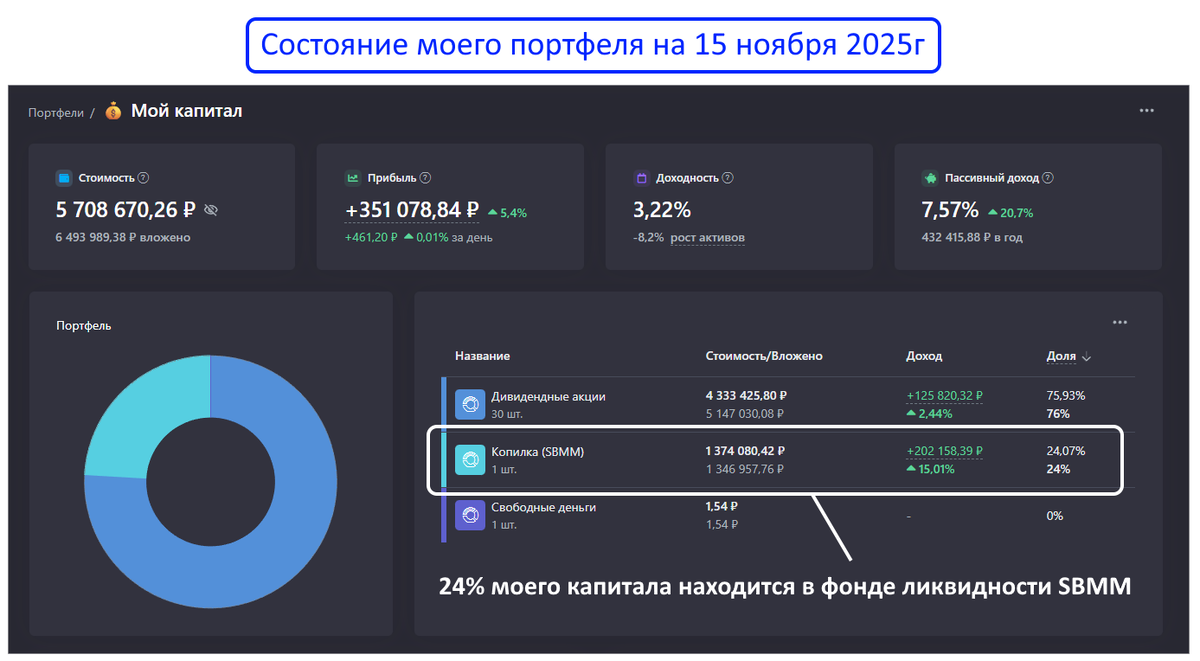The height and width of the screenshot is (661, 1200).
Task: Click the blue wallet icon on the Стоимость card
Action: pos(66,177)
